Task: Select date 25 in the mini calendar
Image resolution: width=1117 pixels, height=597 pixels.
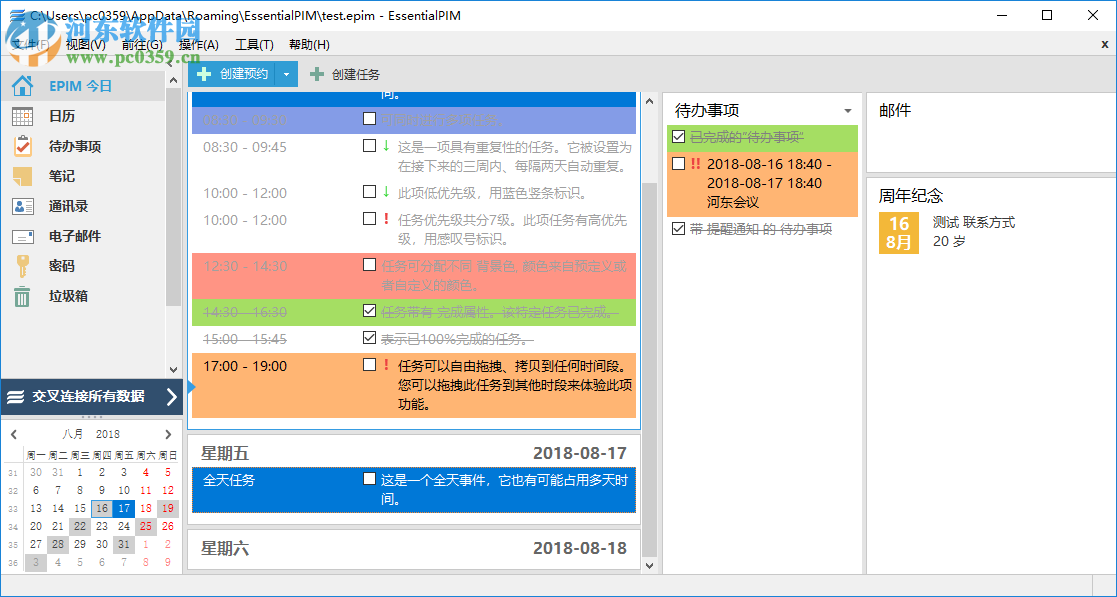Action: [x=146, y=526]
